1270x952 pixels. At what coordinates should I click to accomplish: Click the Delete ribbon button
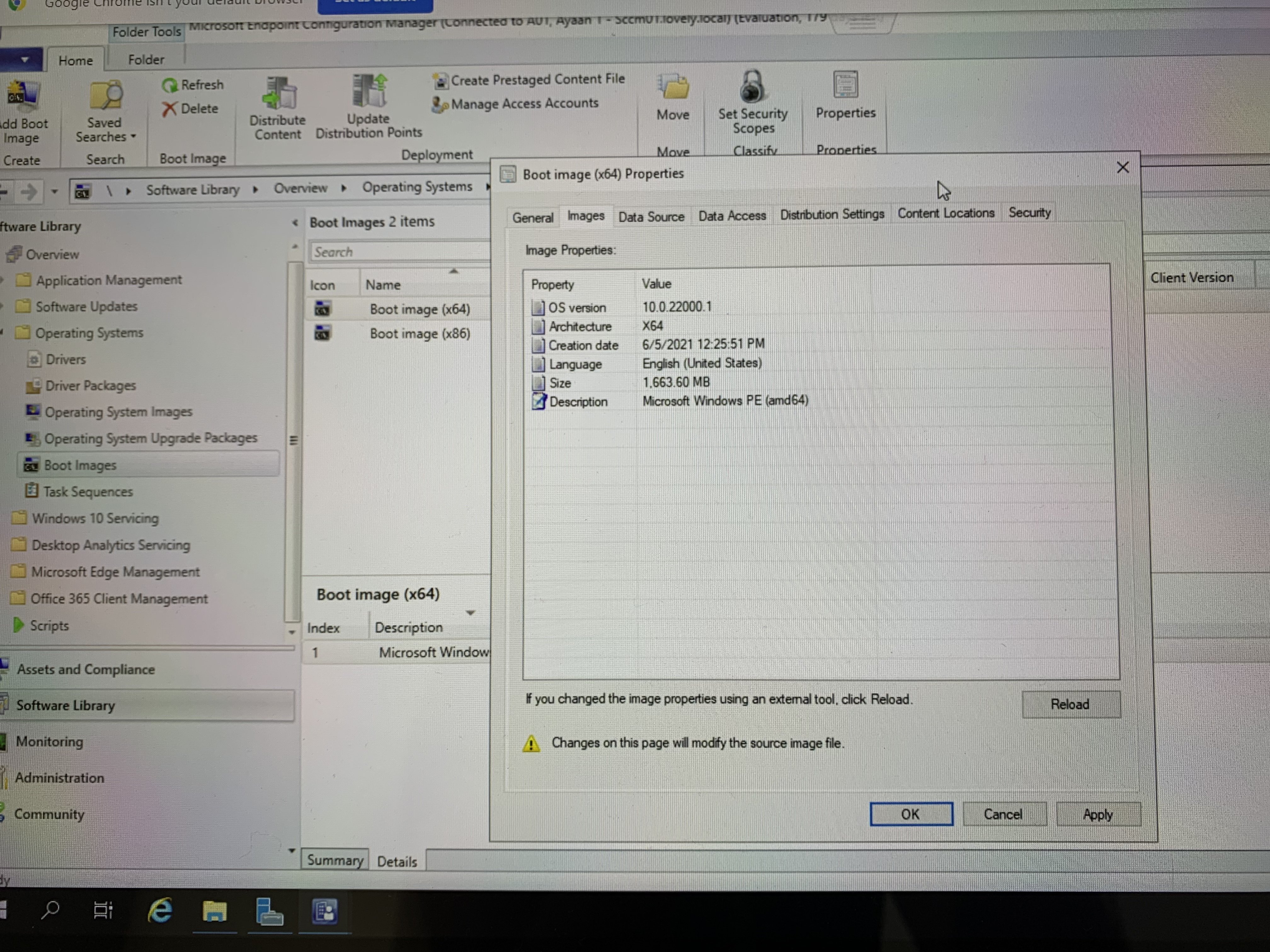[191, 109]
